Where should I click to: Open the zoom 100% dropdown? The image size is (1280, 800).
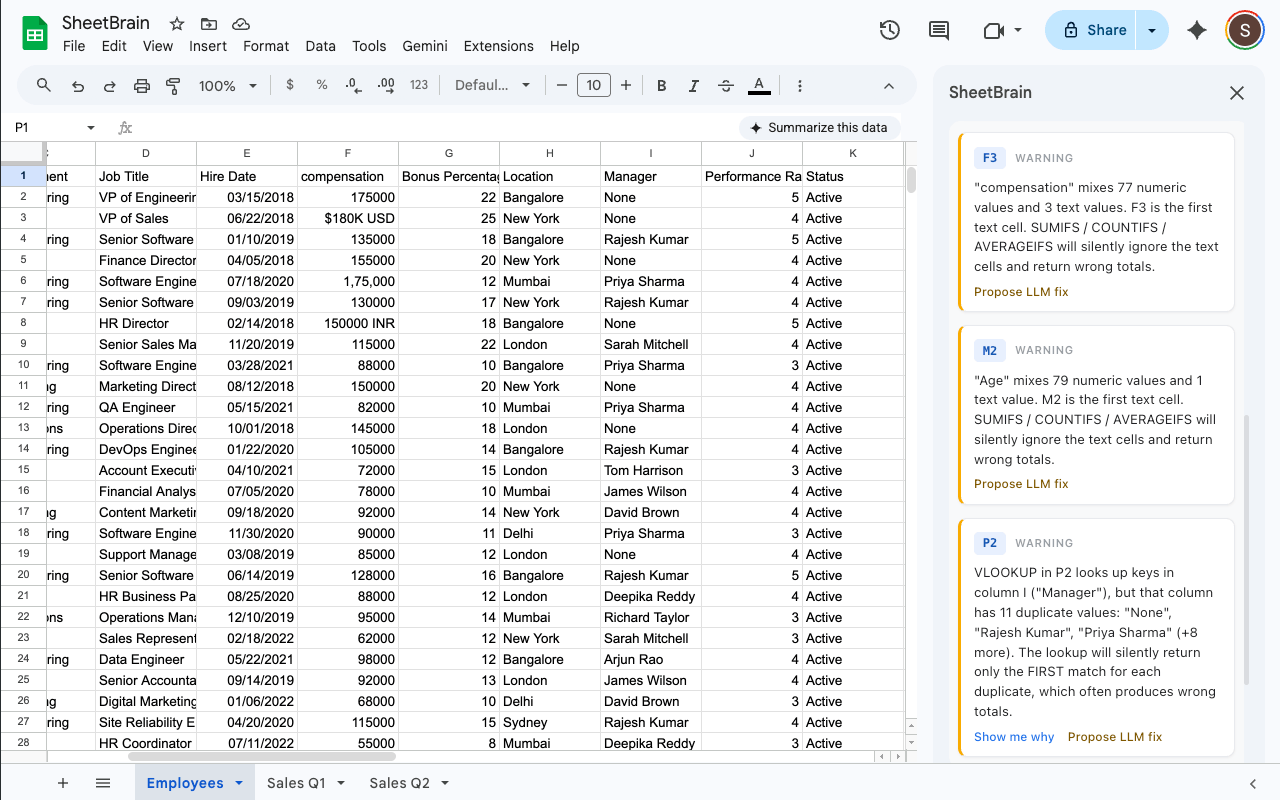click(x=228, y=86)
